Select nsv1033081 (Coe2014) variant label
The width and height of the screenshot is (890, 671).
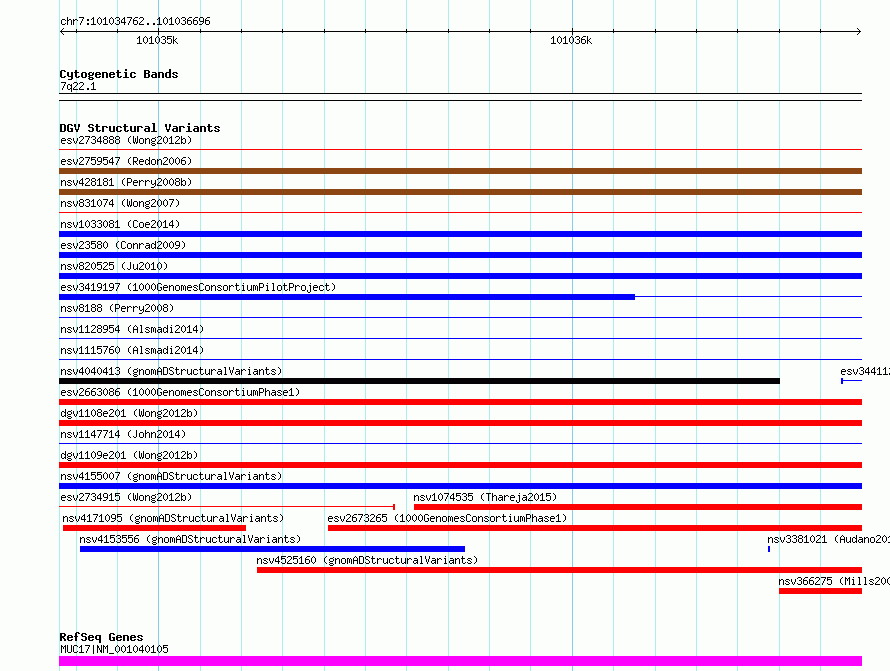tap(120, 224)
